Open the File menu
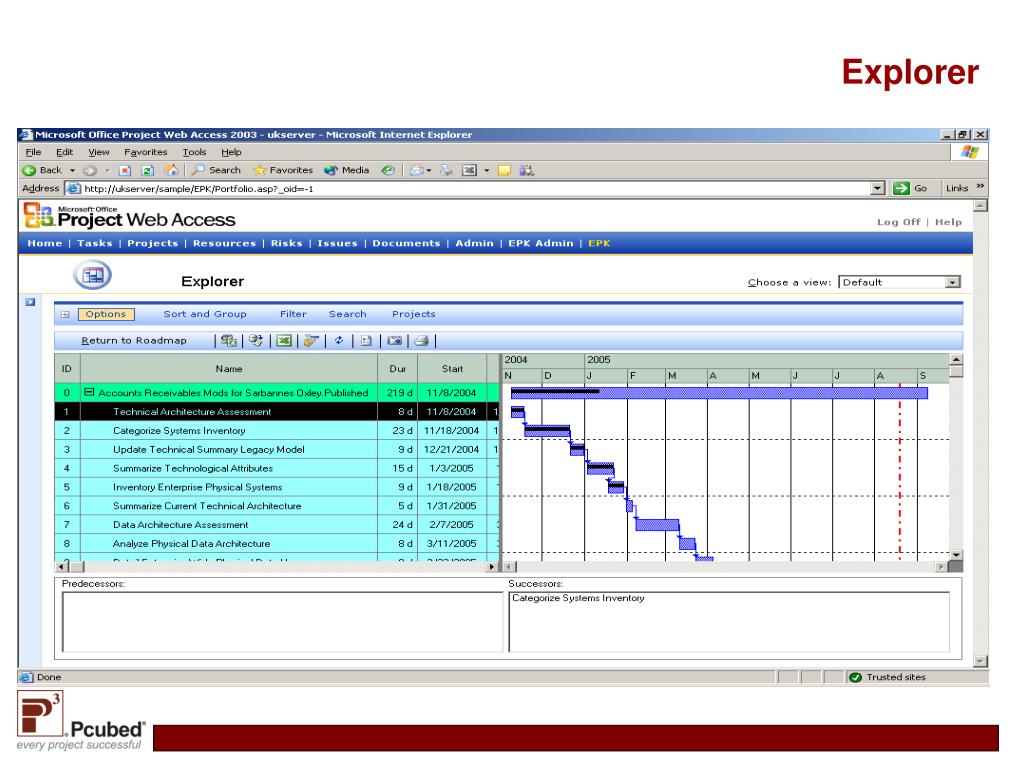This screenshot has width=1024, height=768. click(x=33, y=152)
